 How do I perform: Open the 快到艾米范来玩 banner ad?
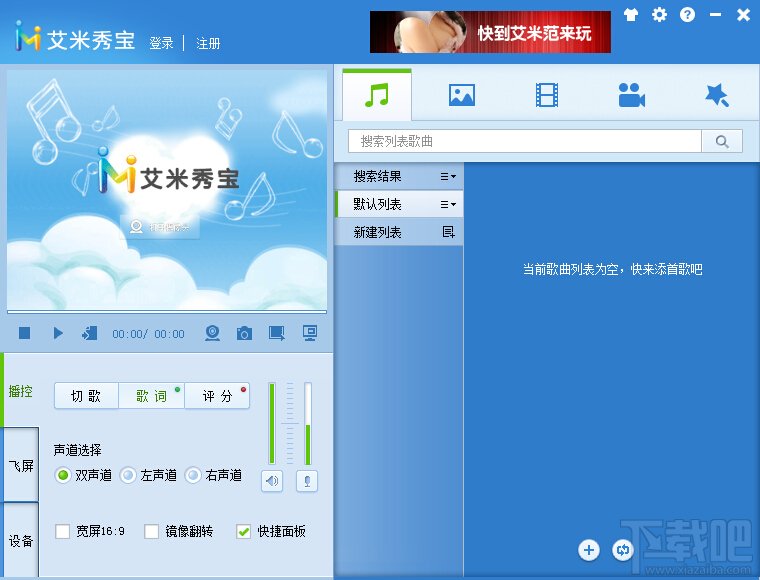point(490,31)
